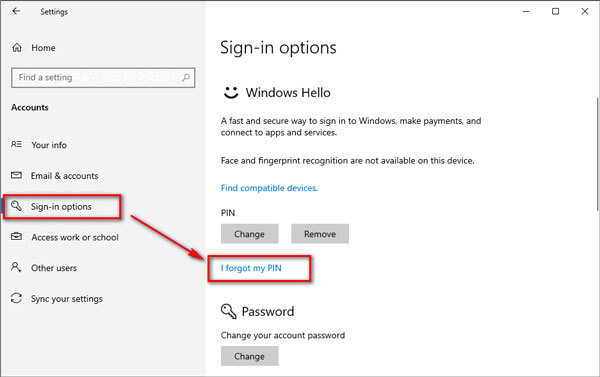
Task: Click the Find a setting search box
Action: click(103, 78)
